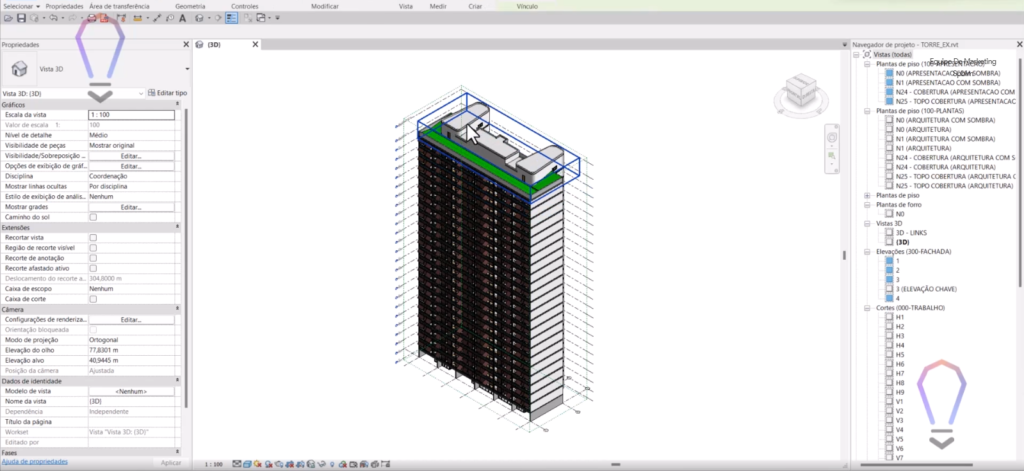
Task: Click the Text 'A' tool icon
Action: click(x=182, y=18)
